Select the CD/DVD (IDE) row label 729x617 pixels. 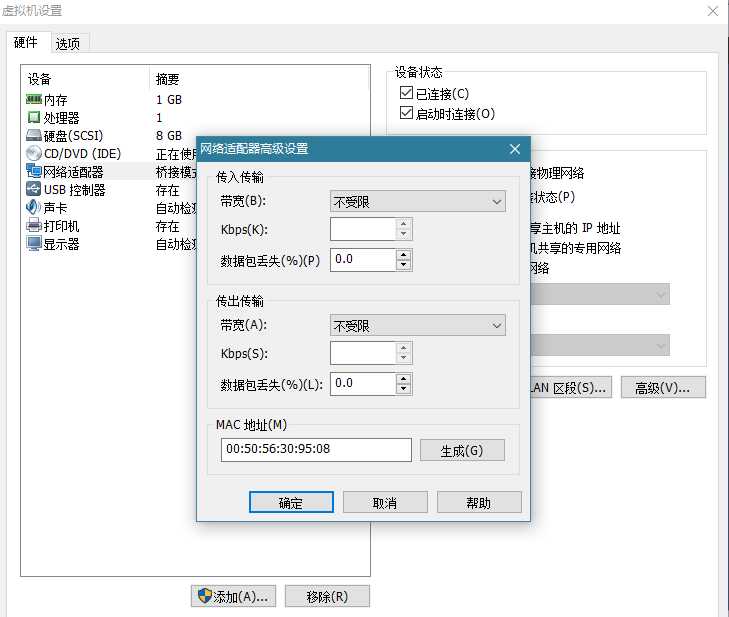click(82, 154)
